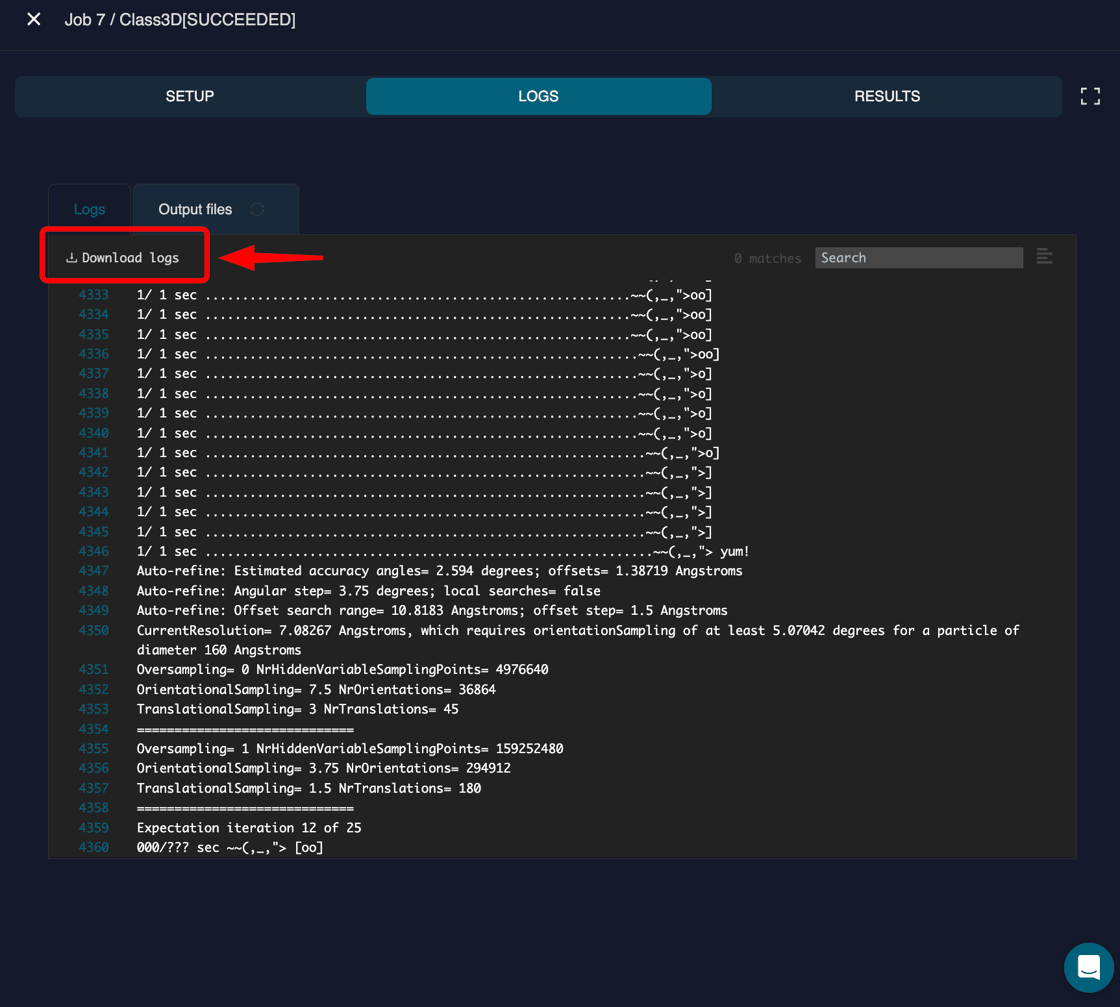This screenshot has width=1120, height=1007.
Task: Open the support chat bubble
Action: tap(1088, 967)
